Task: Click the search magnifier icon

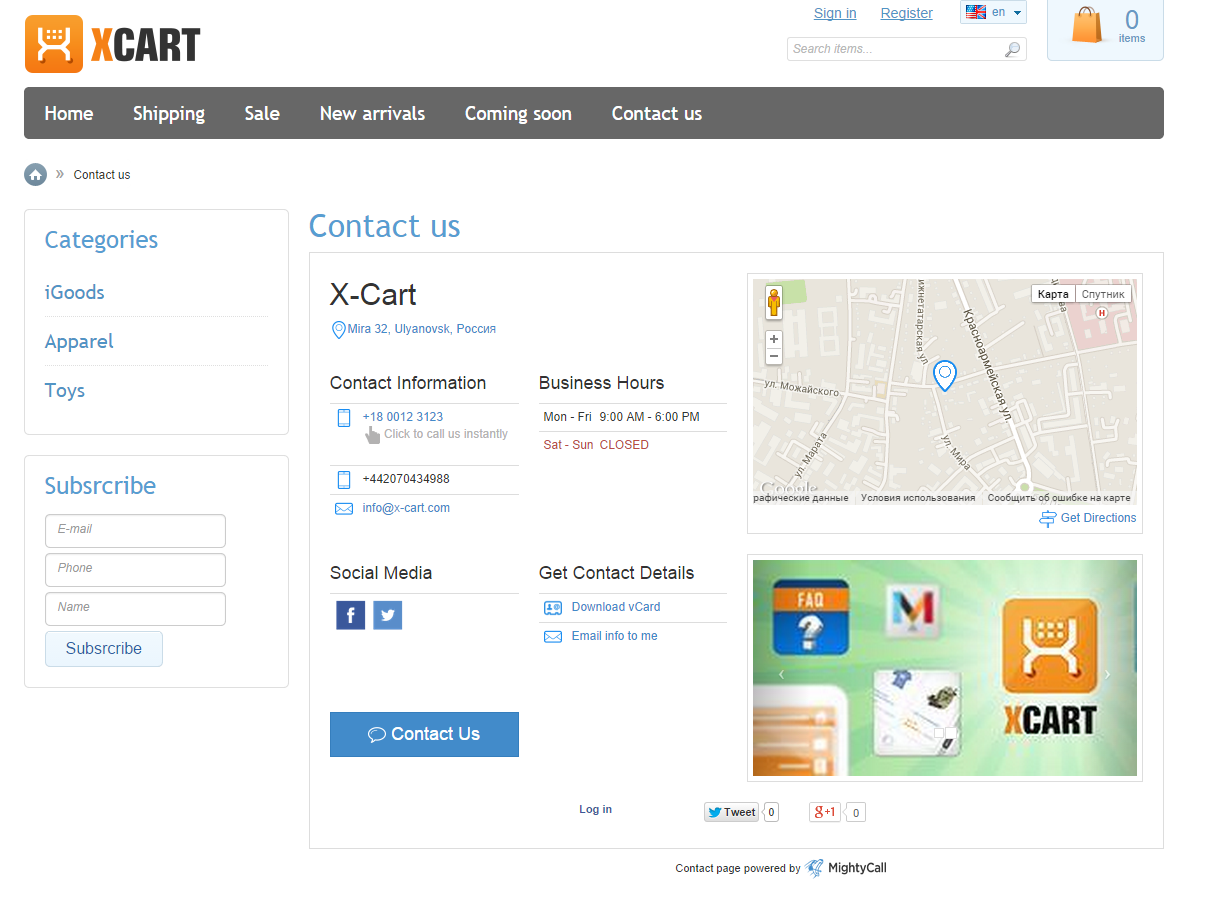Action: 1012,49
